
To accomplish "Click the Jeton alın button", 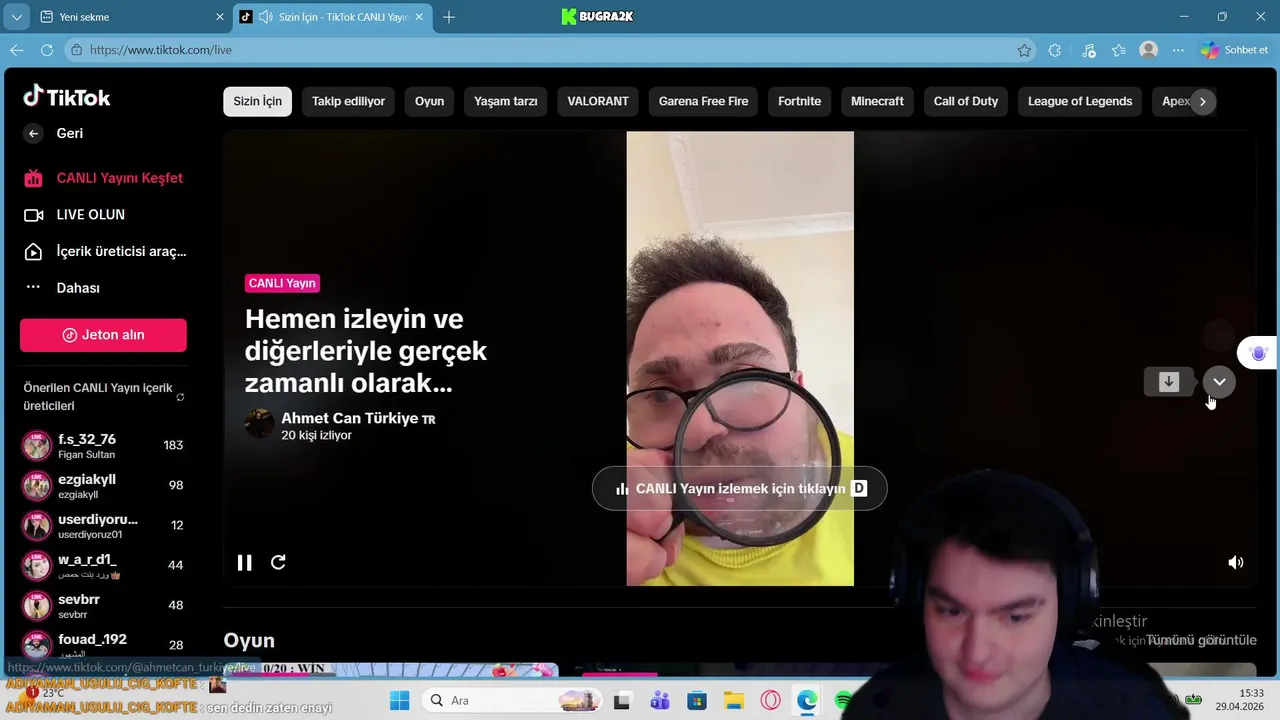I will (103, 335).
